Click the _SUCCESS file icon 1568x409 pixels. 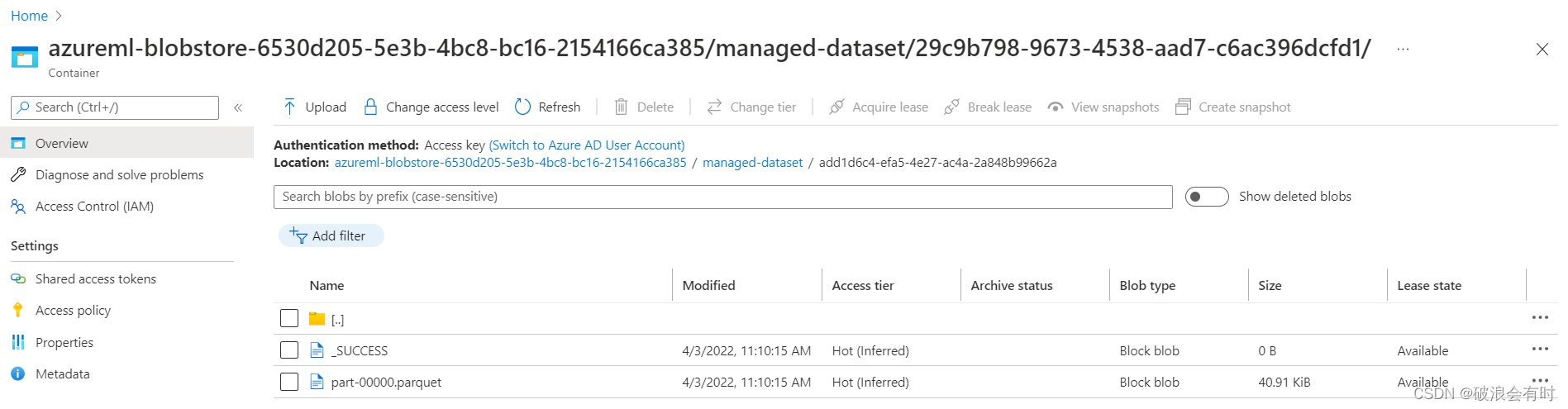317,350
